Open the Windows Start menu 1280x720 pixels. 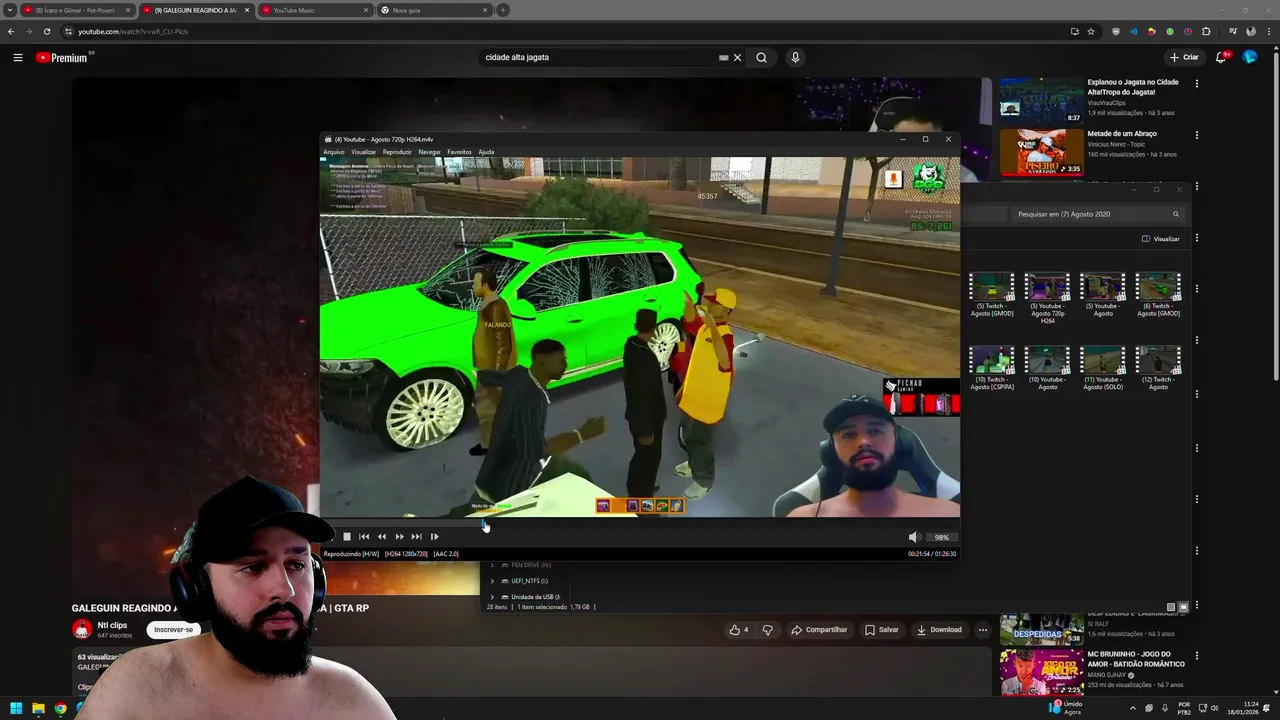(16, 708)
